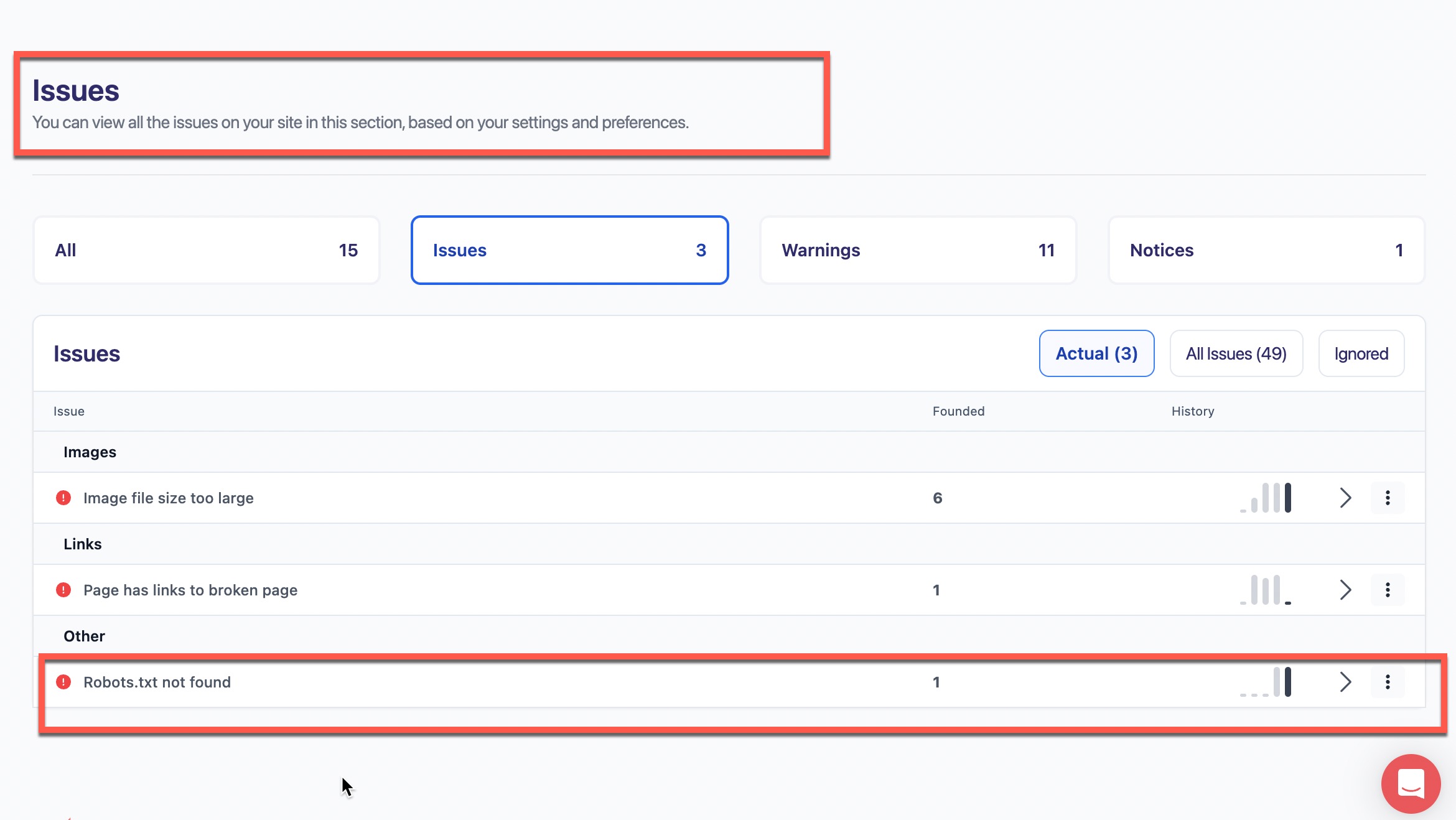Open the chat support bubble icon
Screen dimensions: 1456x820
pos(1411,783)
